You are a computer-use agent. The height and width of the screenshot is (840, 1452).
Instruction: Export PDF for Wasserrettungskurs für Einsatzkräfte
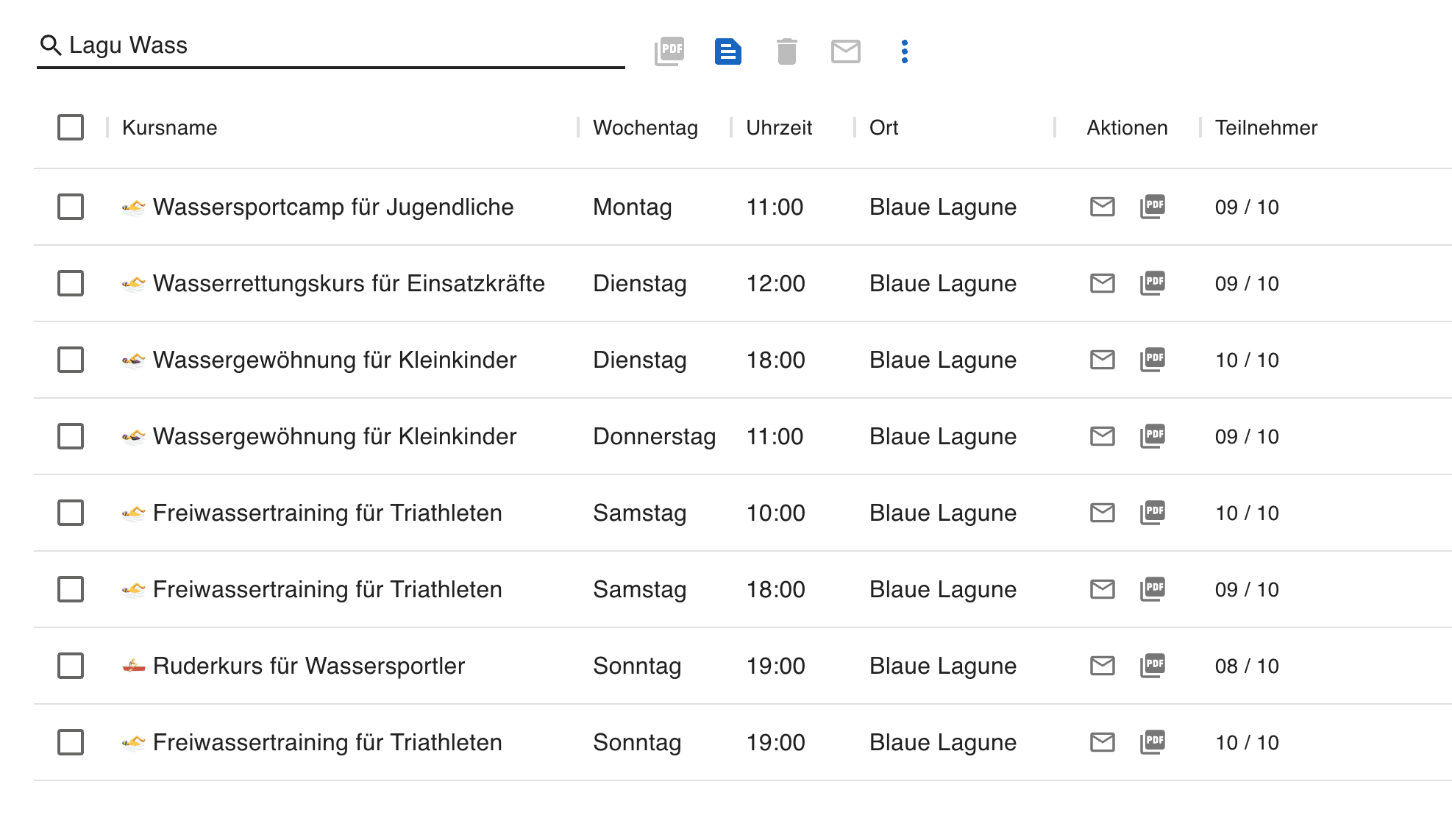pyautogui.click(x=1153, y=283)
